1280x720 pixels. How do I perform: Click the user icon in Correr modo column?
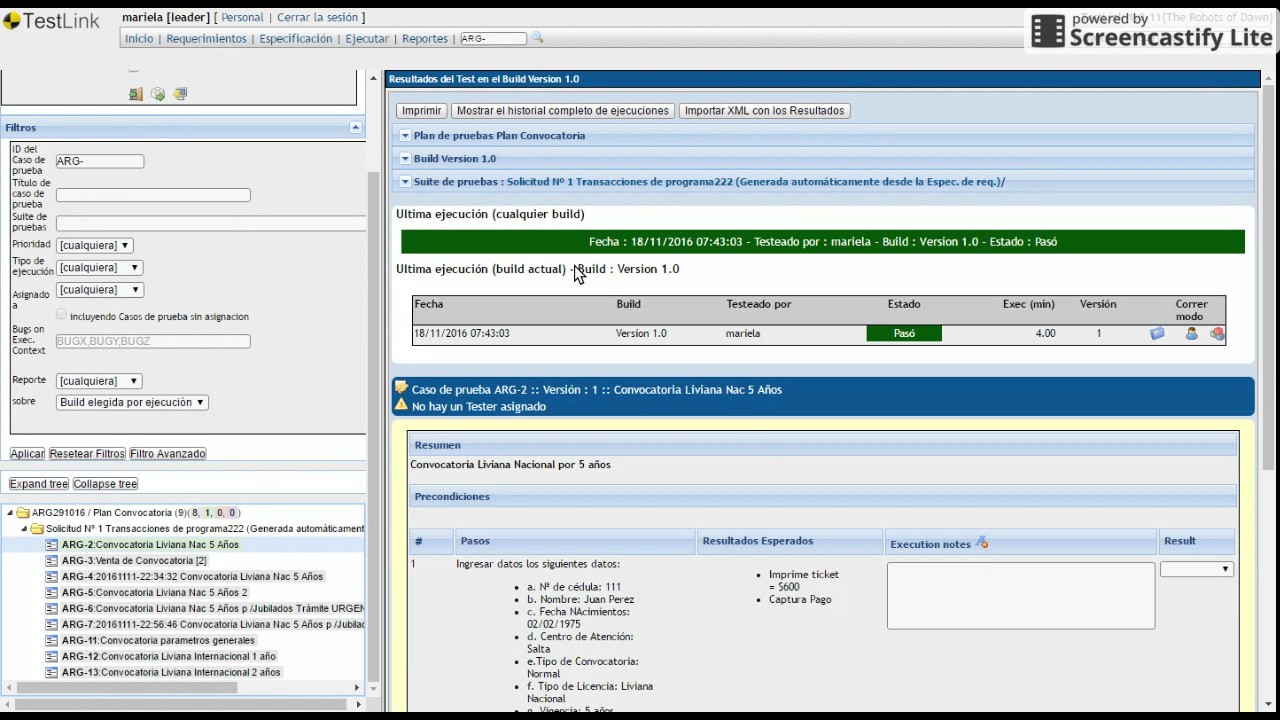click(x=1191, y=334)
